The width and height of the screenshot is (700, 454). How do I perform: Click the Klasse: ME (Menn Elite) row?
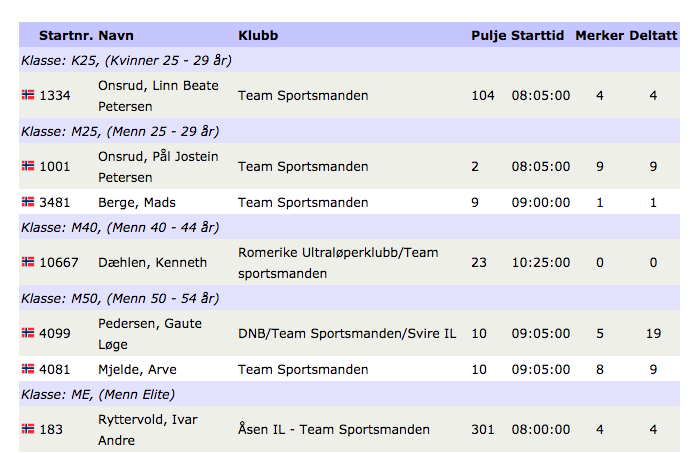tap(349, 394)
